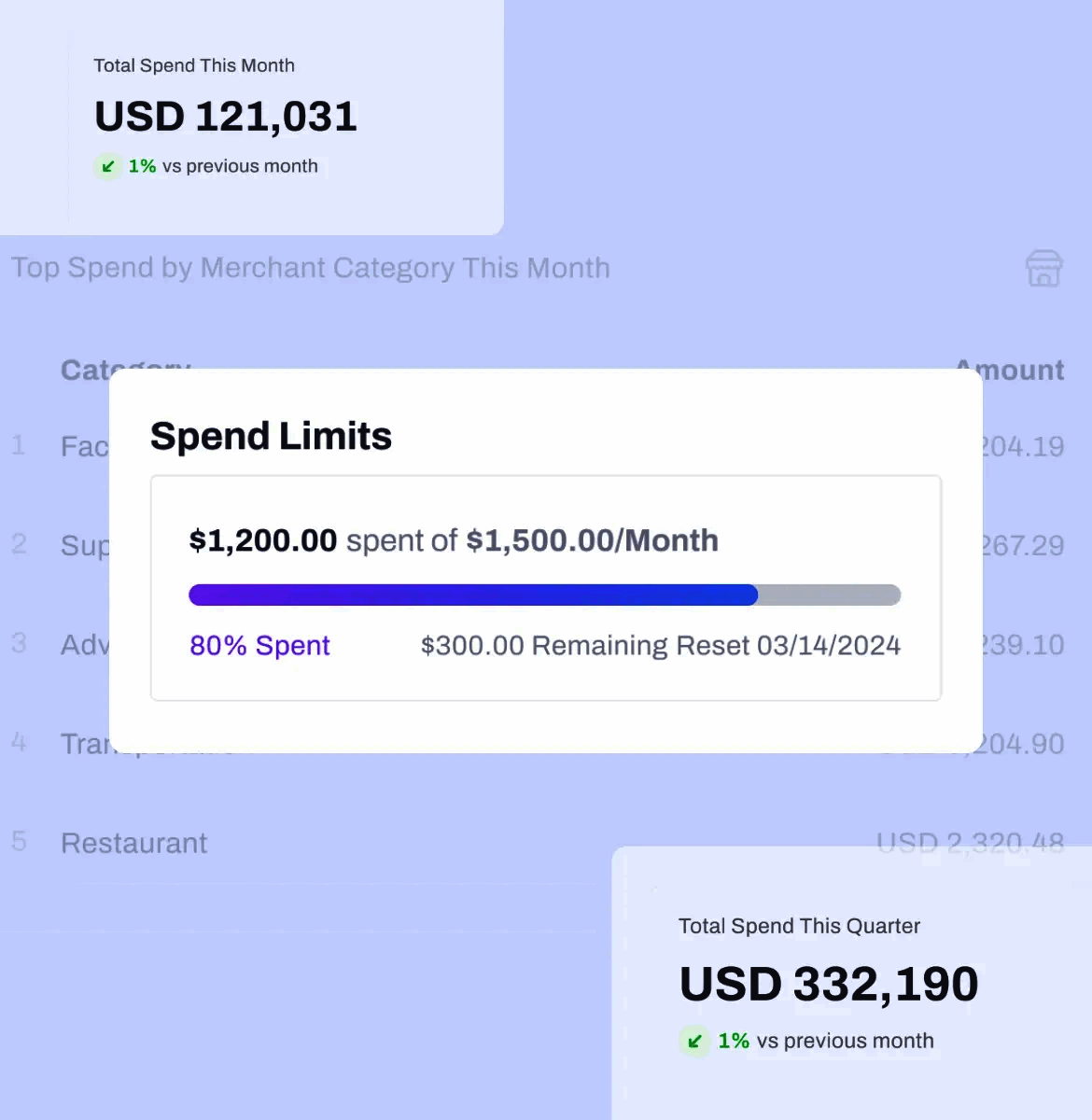The height and width of the screenshot is (1120, 1092).
Task: Select the USD 332,190 quarterly total
Action: 829,984
